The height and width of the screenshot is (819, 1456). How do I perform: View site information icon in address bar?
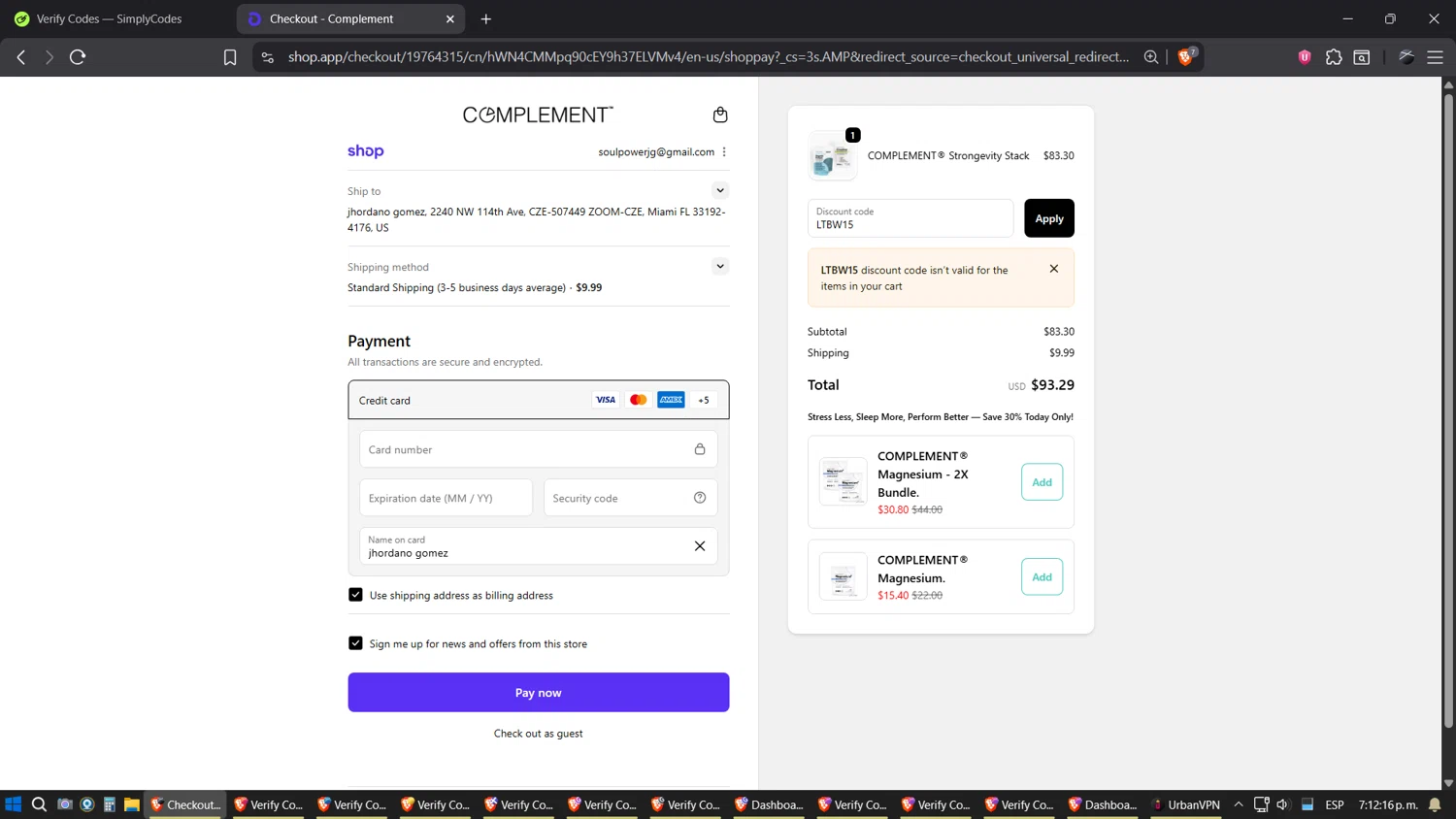(x=268, y=57)
